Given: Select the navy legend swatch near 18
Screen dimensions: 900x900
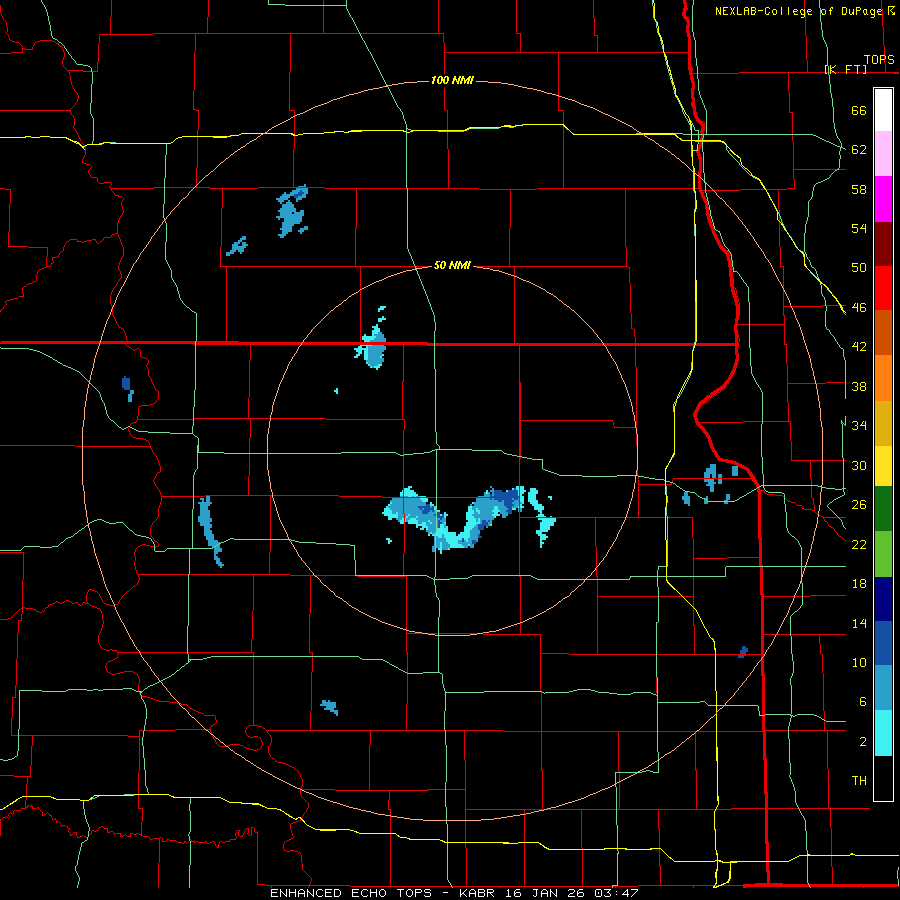Looking at the screenshot, I should click(883, 599).
